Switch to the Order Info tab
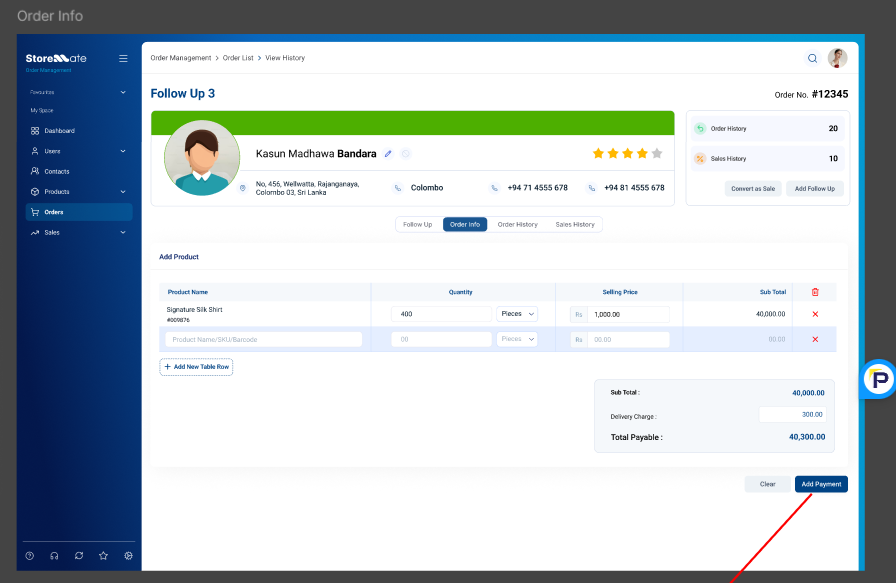The height and width of the screenshot is (583, 896). 465,225
